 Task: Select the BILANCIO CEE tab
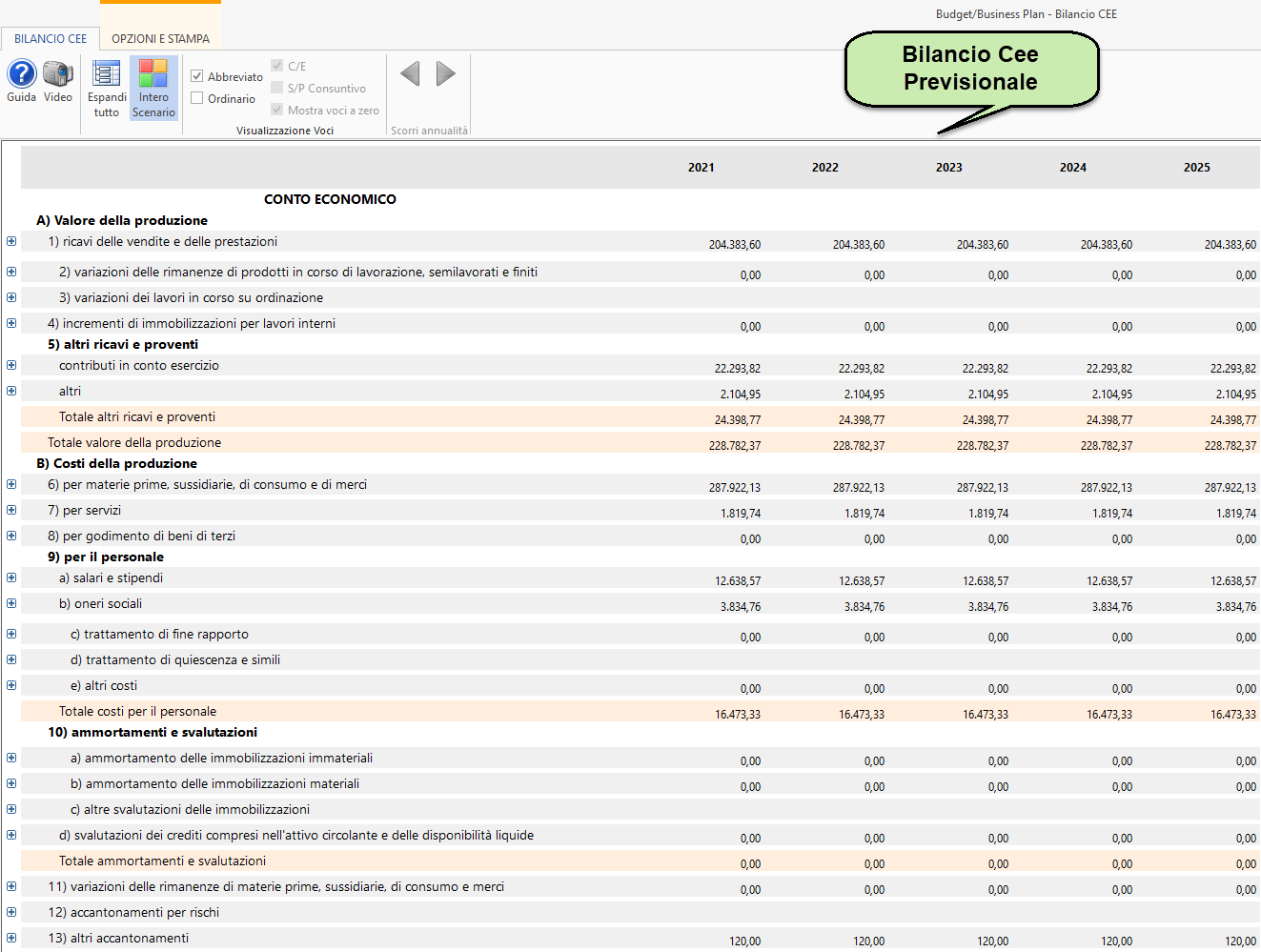pos(51,39)
